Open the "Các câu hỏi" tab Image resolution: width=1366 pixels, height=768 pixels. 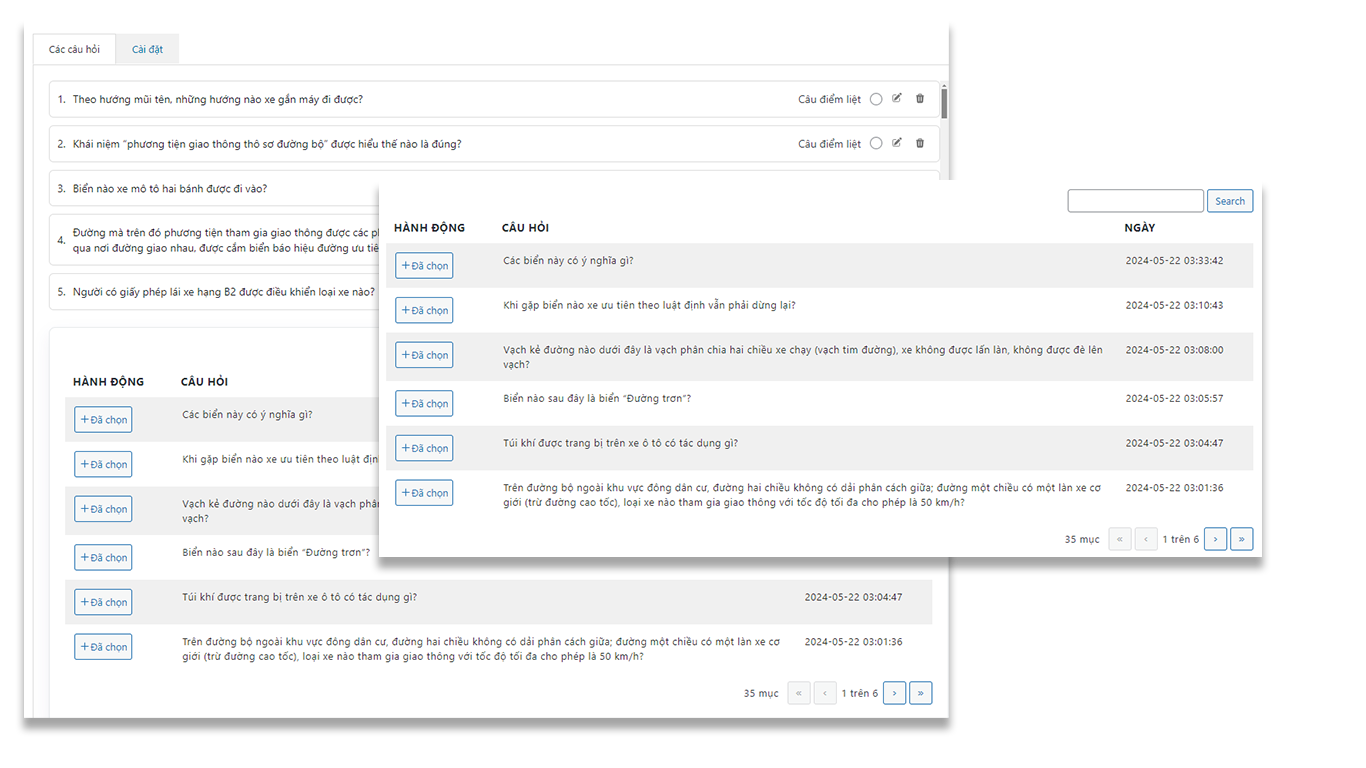[x=74, y=49]
